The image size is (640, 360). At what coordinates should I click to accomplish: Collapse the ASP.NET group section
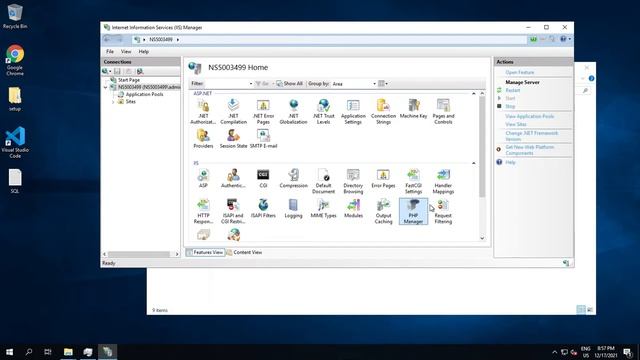(x=473, y=93)
